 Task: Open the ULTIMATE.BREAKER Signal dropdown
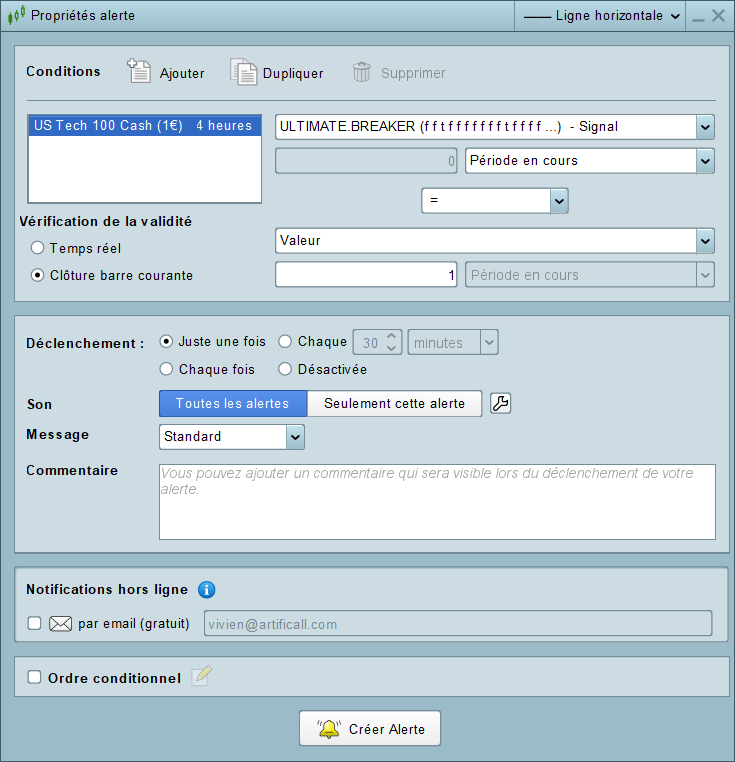click(705, 127)
